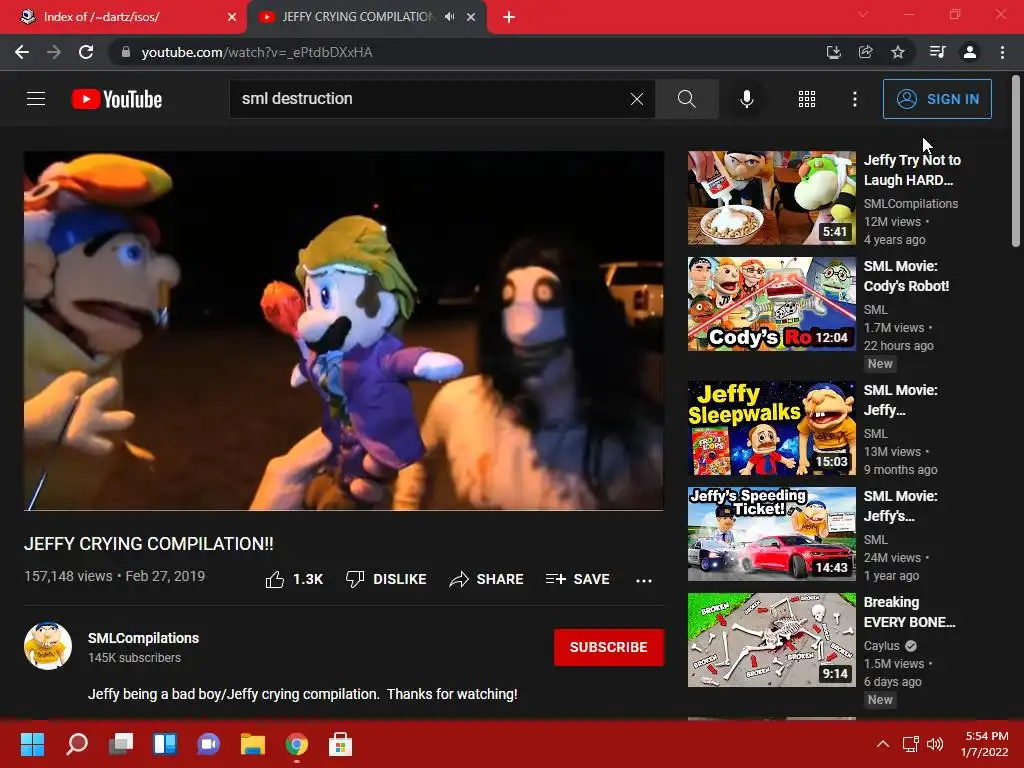Screen dimensions: 1024x768
Task: Open more actions ellipsis under video
Action: click(644, 580)
